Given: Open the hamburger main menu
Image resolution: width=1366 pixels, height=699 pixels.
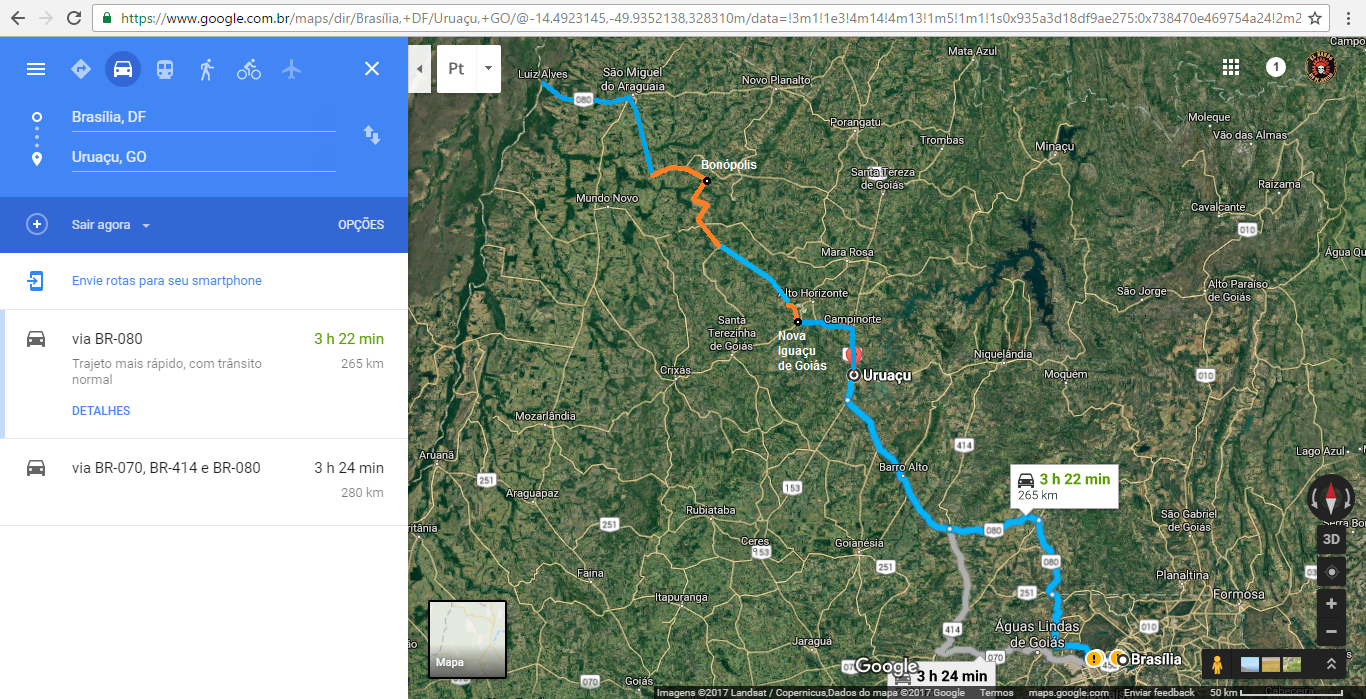Looking at the screenshot, I should point(36,69).
